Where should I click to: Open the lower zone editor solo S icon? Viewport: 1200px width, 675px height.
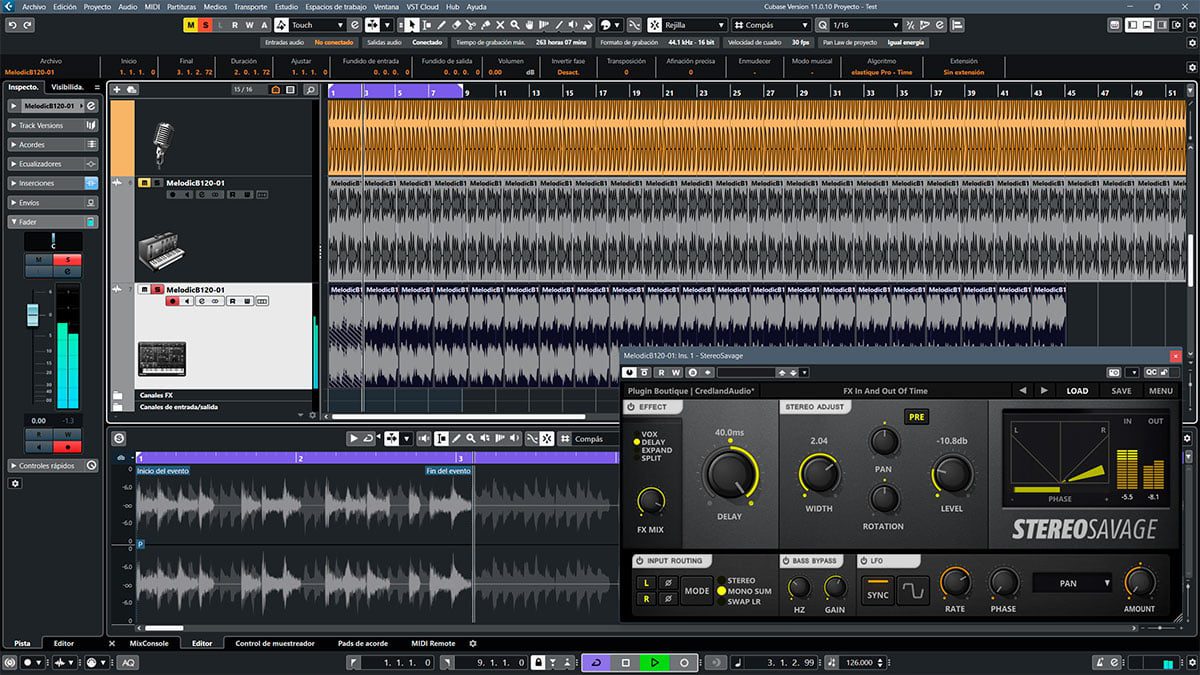click(119, 438)
